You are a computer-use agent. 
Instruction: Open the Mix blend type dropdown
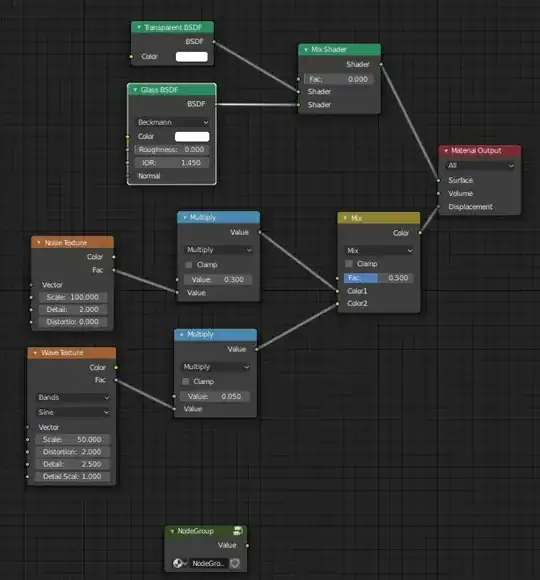(x=379, y=250)
